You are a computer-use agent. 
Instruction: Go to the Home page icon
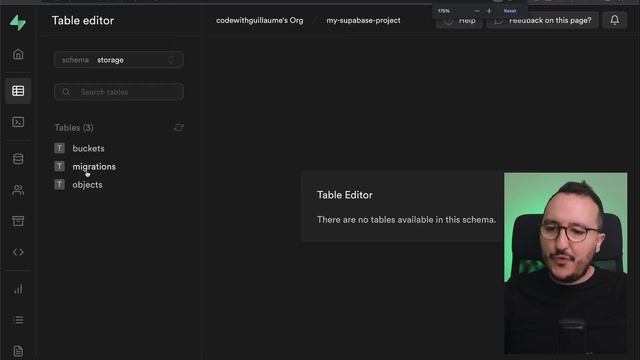click(x=18, y=54)
